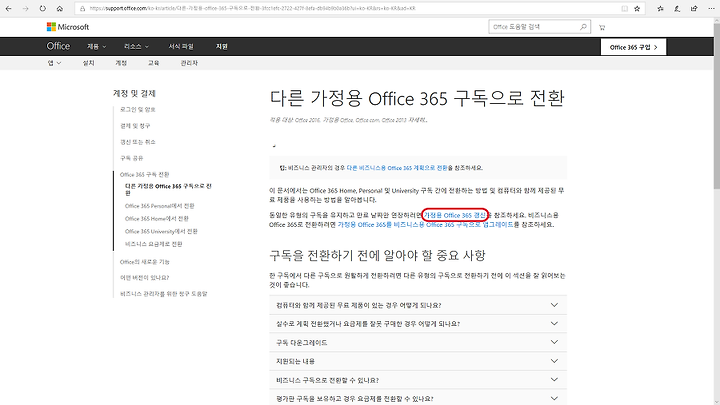The image size is (720, 405).
Task: Click the browser address bar URL
Action: (x=253, y=9)
